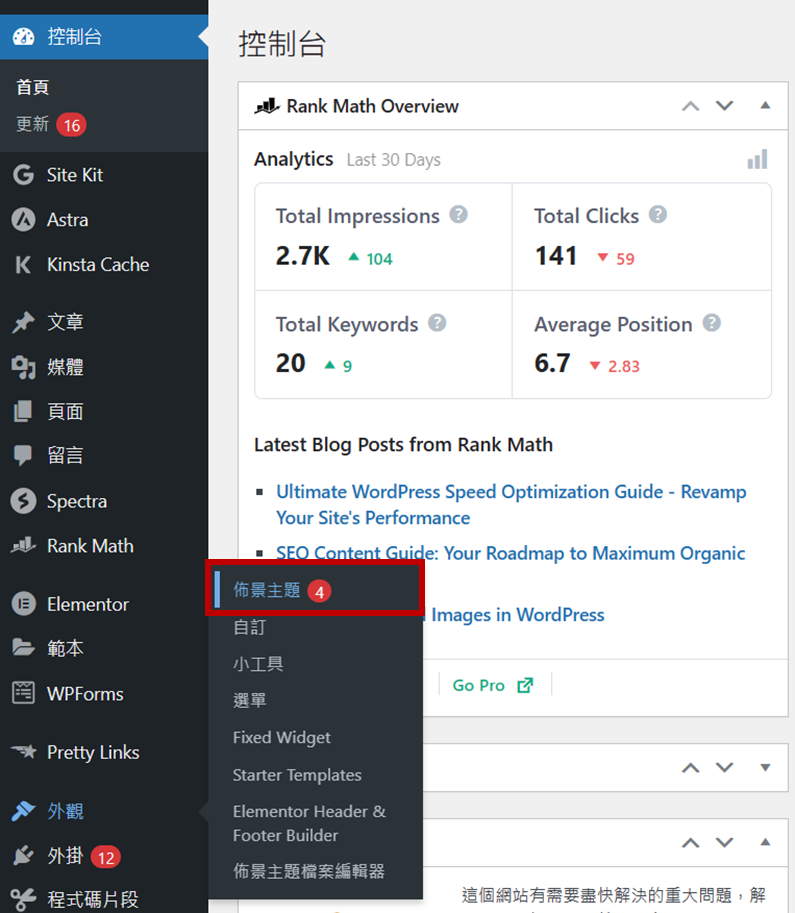Collapse the bottom panel toggle triangle
Image resolution: width=795 pixels, height=913 pixels.
point(765,842)
